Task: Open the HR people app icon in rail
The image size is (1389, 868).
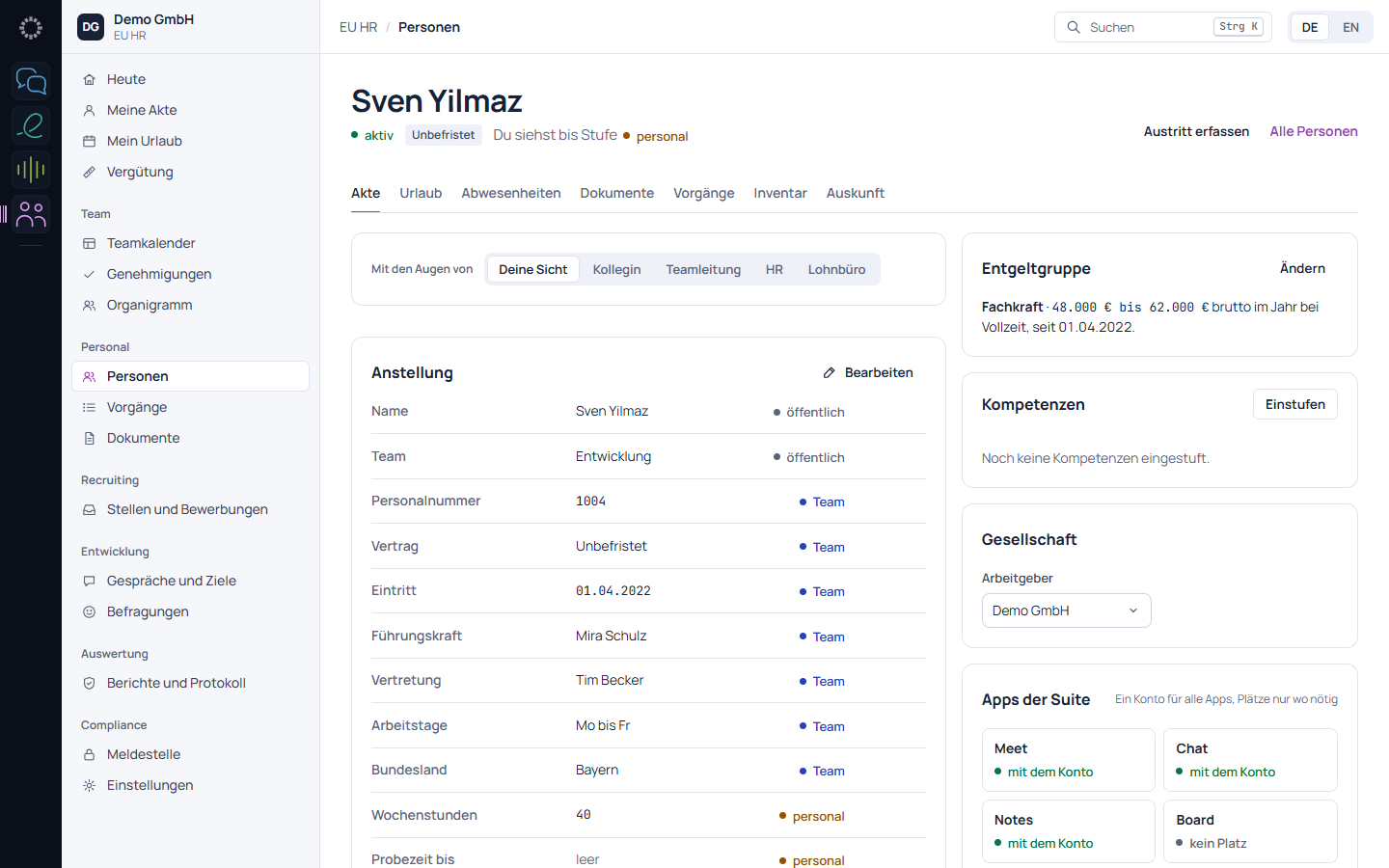Action: coord(31,214)
